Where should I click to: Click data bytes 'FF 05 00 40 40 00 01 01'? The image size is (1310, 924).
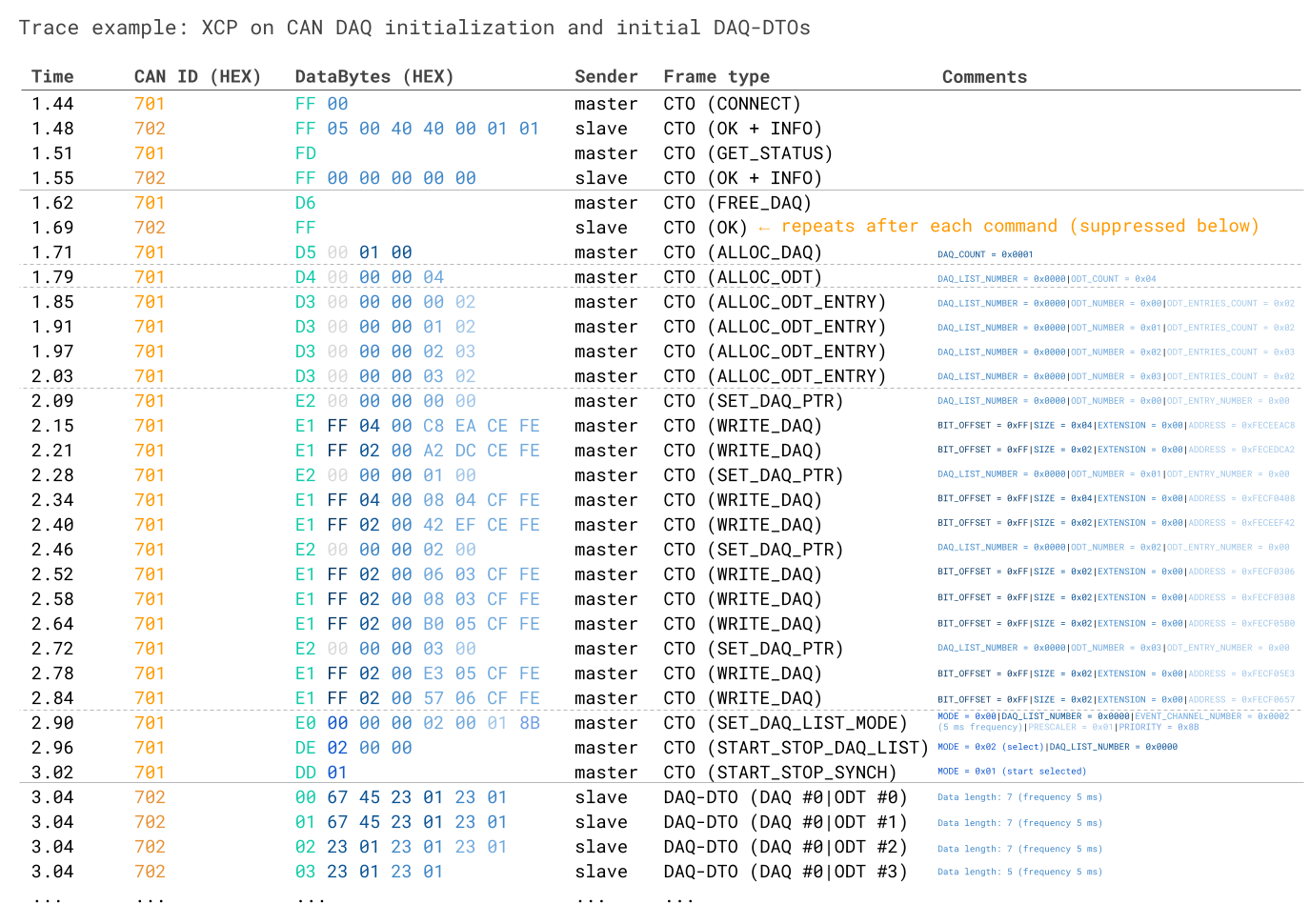tap(417, 129)
